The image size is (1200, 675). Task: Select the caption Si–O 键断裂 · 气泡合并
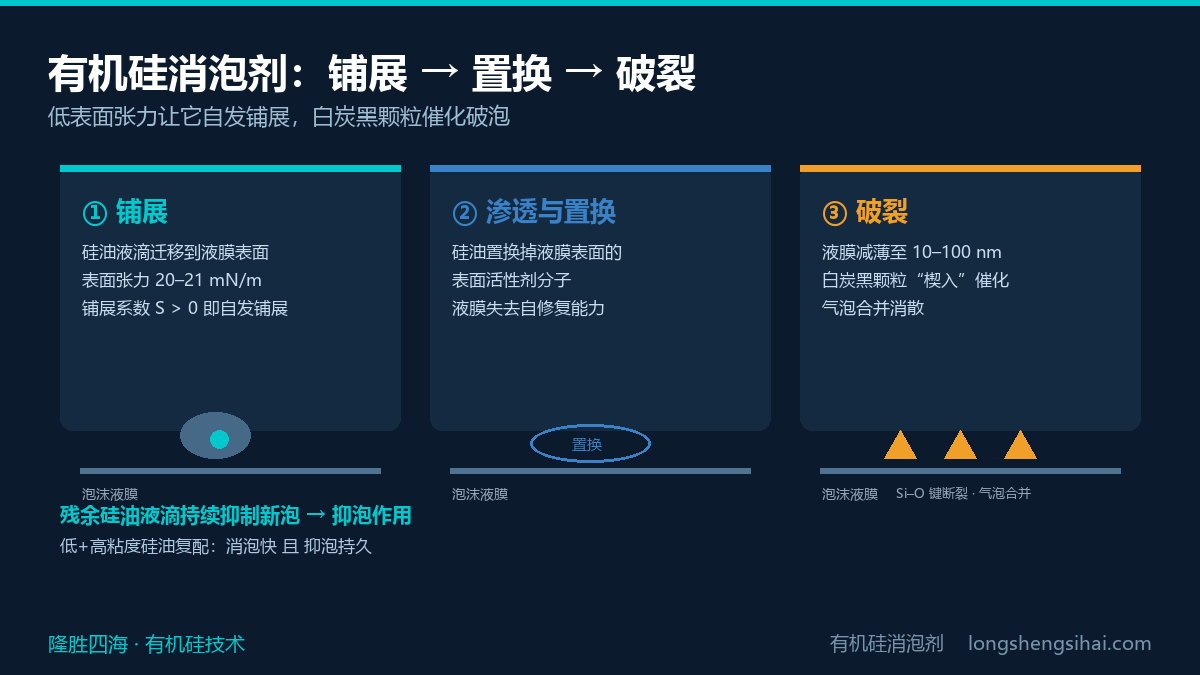coord(963,494)
